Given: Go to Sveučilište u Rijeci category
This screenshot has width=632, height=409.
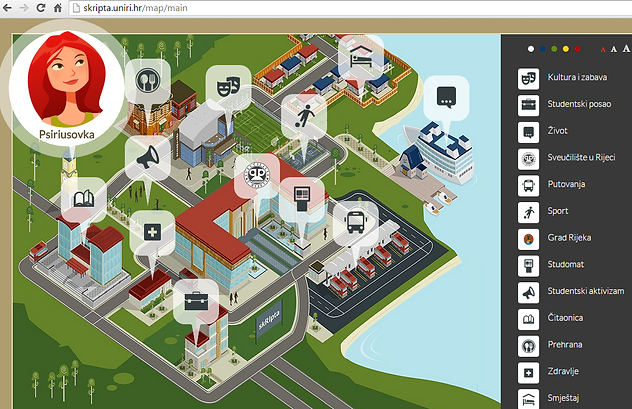Looking at the screenshot, I should [x=581, y=158].
